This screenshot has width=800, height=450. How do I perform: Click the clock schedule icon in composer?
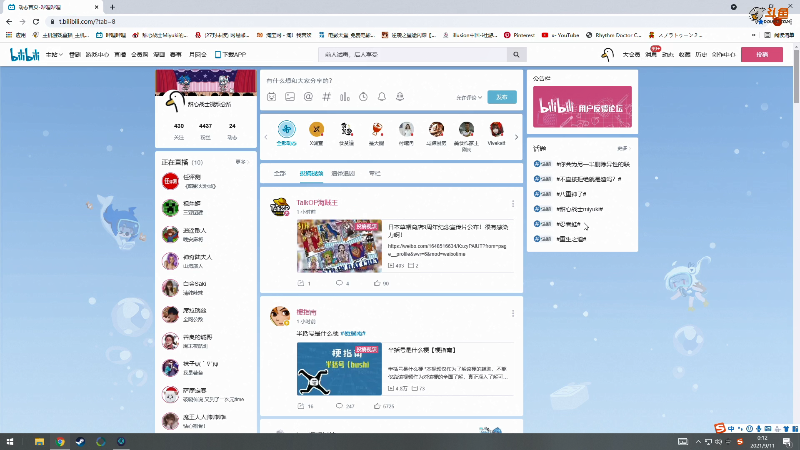(363, 97)
